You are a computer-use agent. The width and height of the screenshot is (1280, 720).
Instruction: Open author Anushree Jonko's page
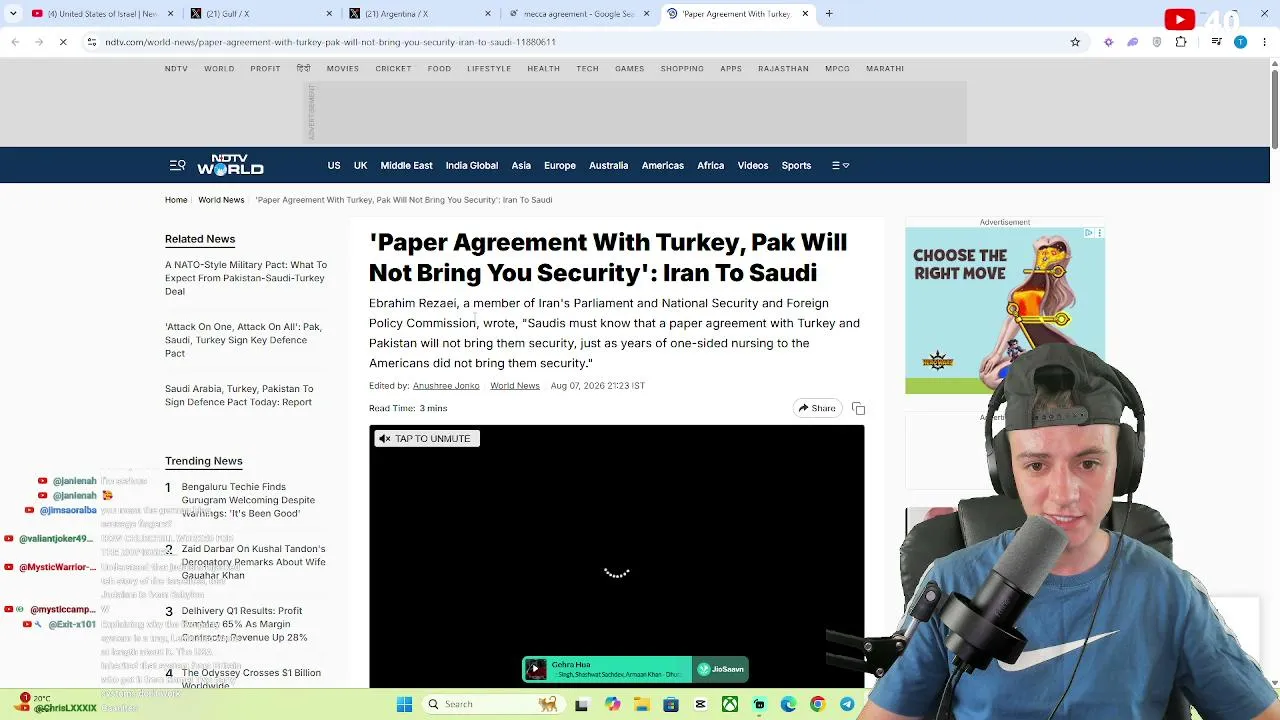coord(446,386)
